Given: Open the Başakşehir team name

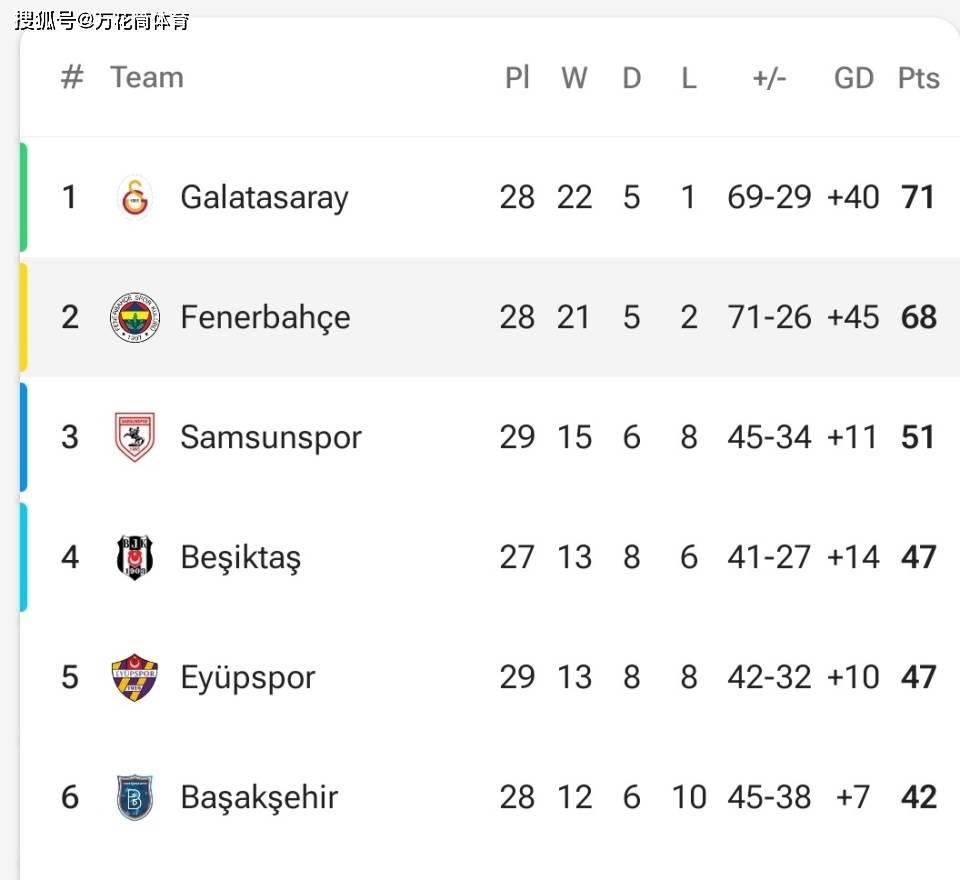Looking at the screenshot, I should point(260,798).
